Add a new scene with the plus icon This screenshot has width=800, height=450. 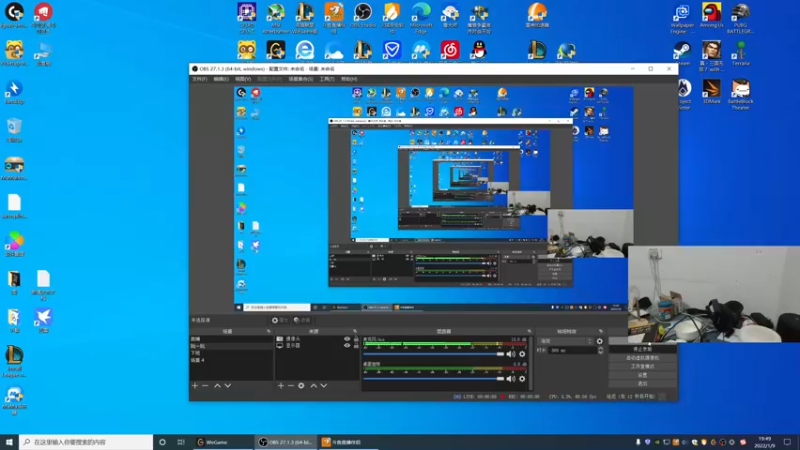point(194,386)
